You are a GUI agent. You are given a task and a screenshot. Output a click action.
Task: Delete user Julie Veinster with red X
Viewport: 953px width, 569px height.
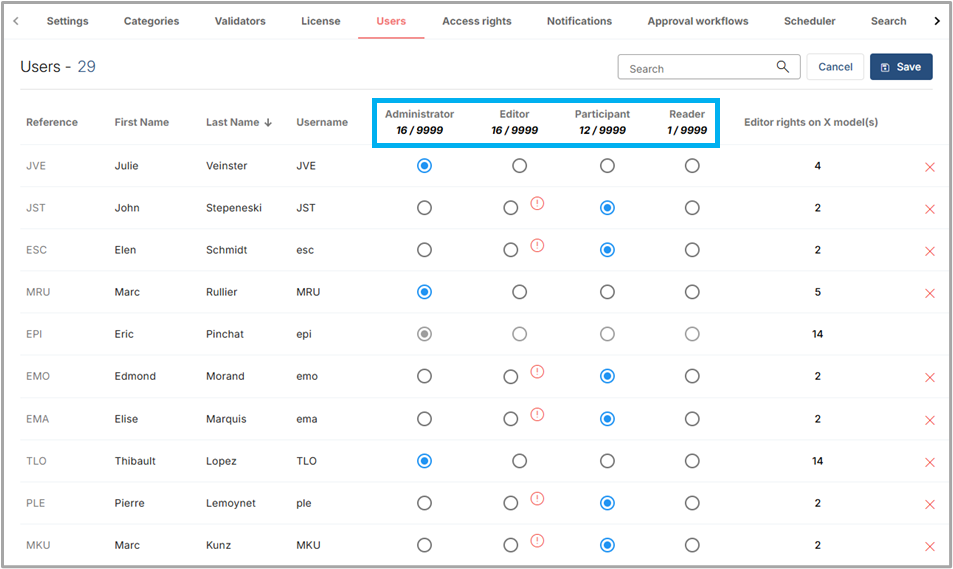point(930,167)
